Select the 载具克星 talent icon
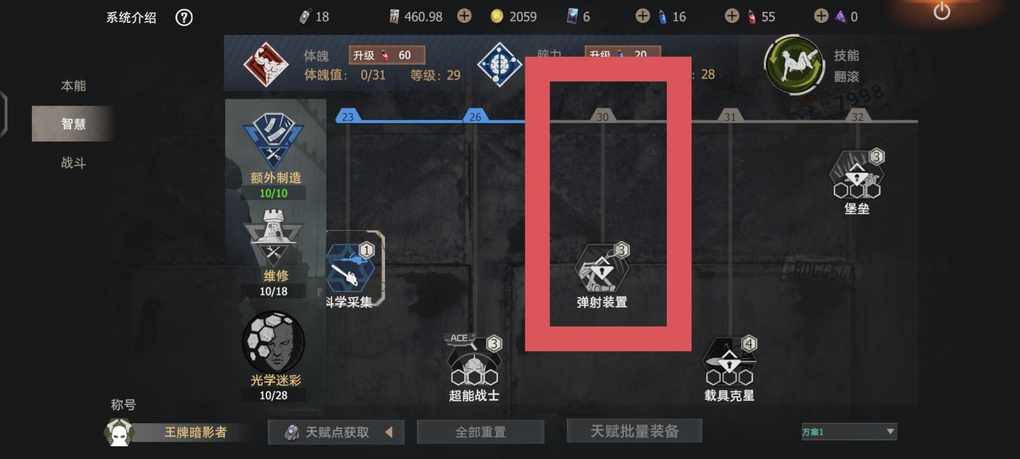This screenshot has width=1020, height=459. 730,361
